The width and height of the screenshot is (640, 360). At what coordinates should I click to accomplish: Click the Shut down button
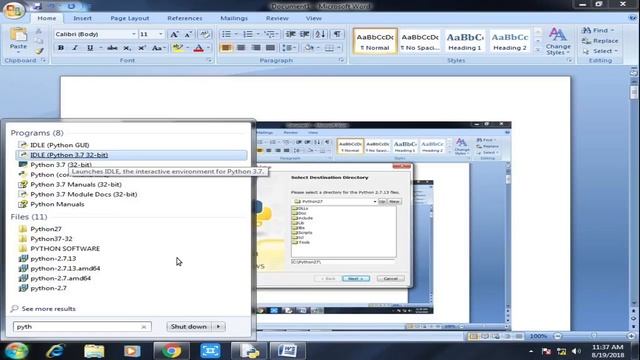click(189, 327)
